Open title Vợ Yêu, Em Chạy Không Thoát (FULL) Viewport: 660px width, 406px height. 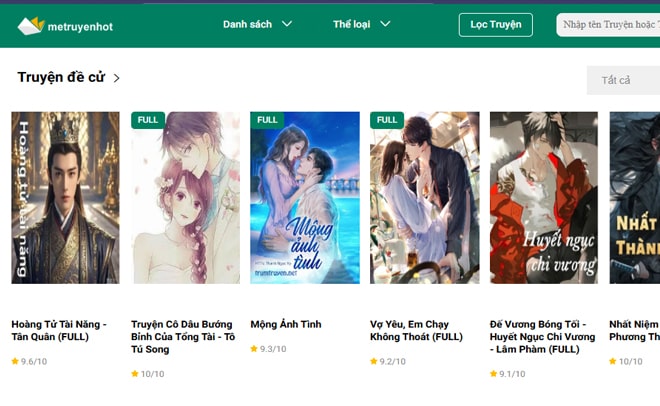[416, 331]
